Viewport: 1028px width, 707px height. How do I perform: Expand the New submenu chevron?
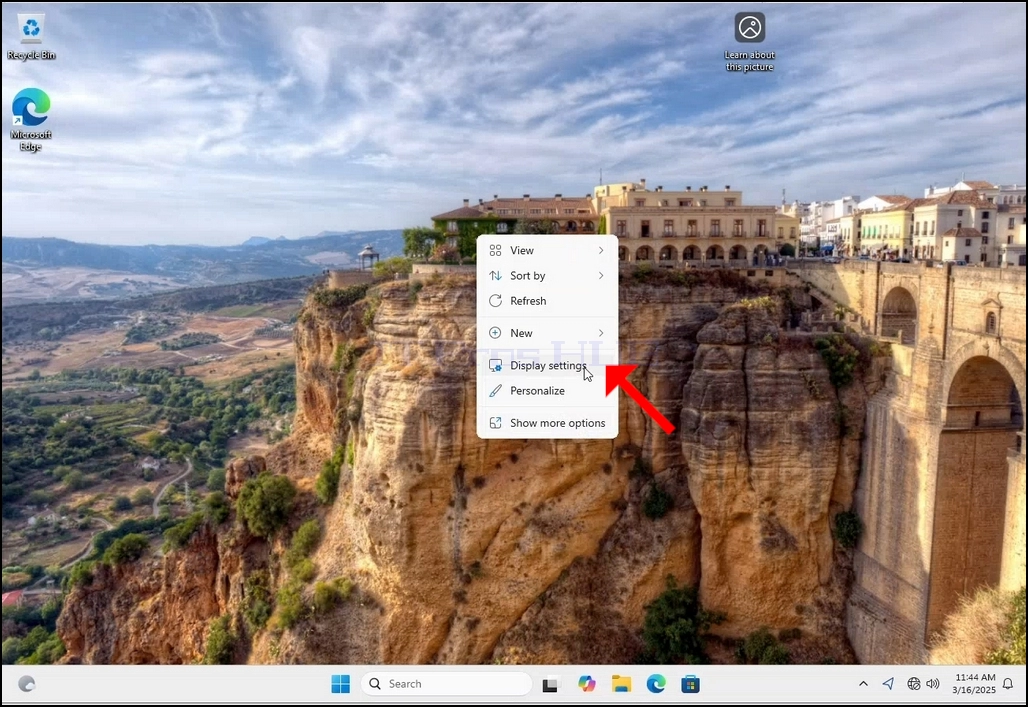click(601, 333)
